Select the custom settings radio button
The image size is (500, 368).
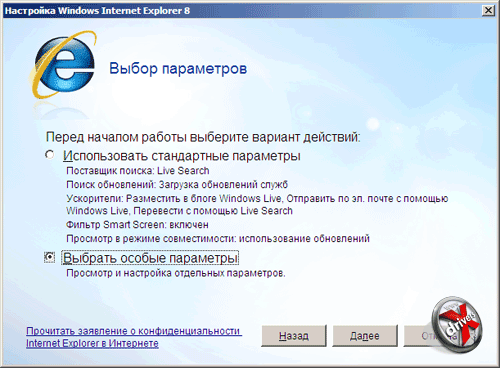point(50,257)
